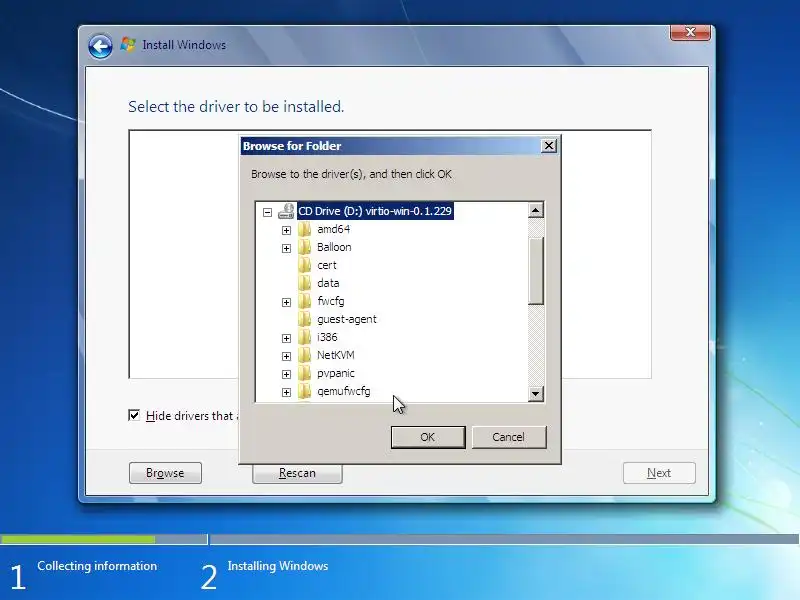Expand the i386 folder node

click(286, 338)
